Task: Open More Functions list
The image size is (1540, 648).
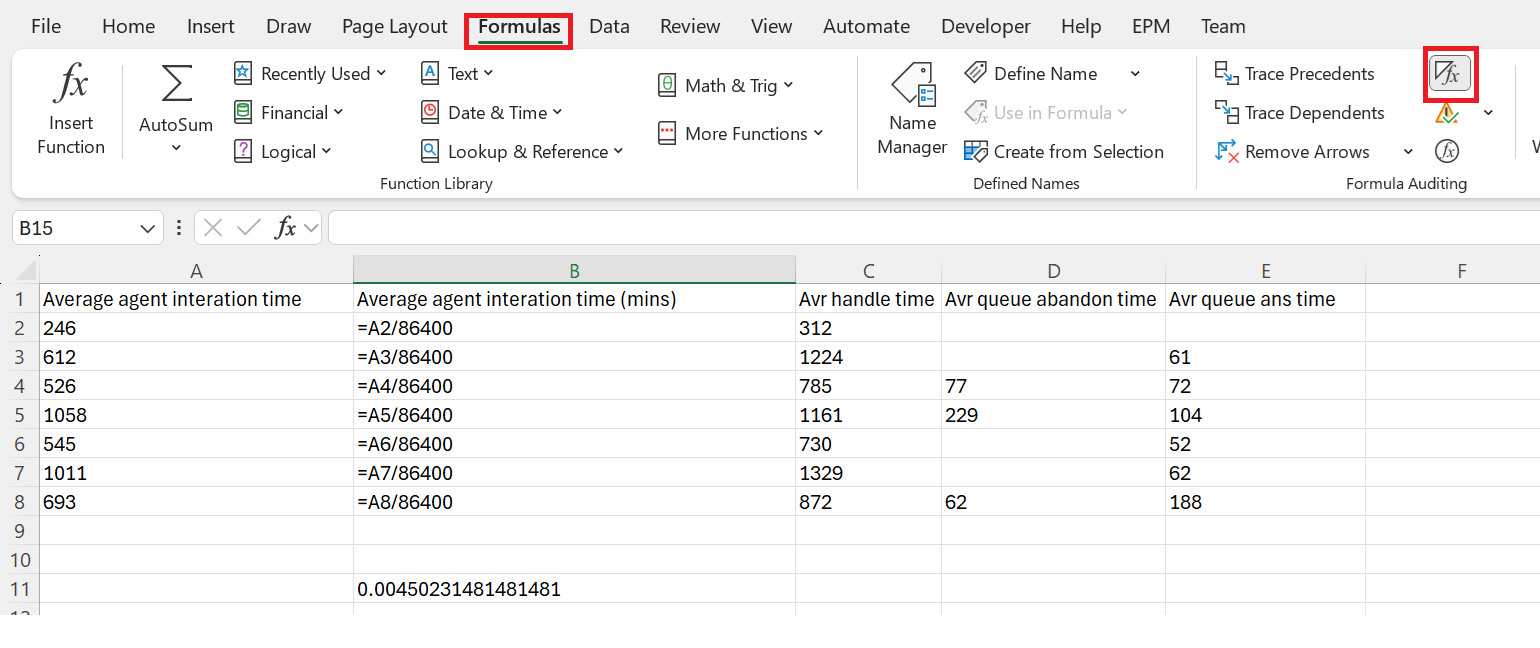Action: pyautogui.click(x=741, y=134)
